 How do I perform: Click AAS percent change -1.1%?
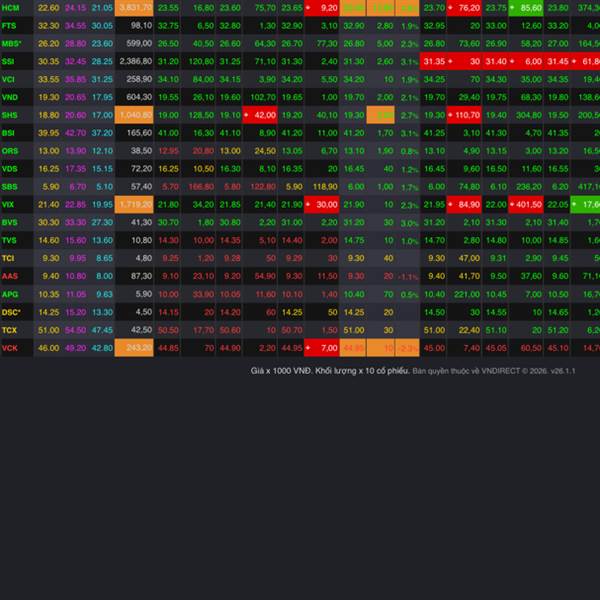[408, 276]
